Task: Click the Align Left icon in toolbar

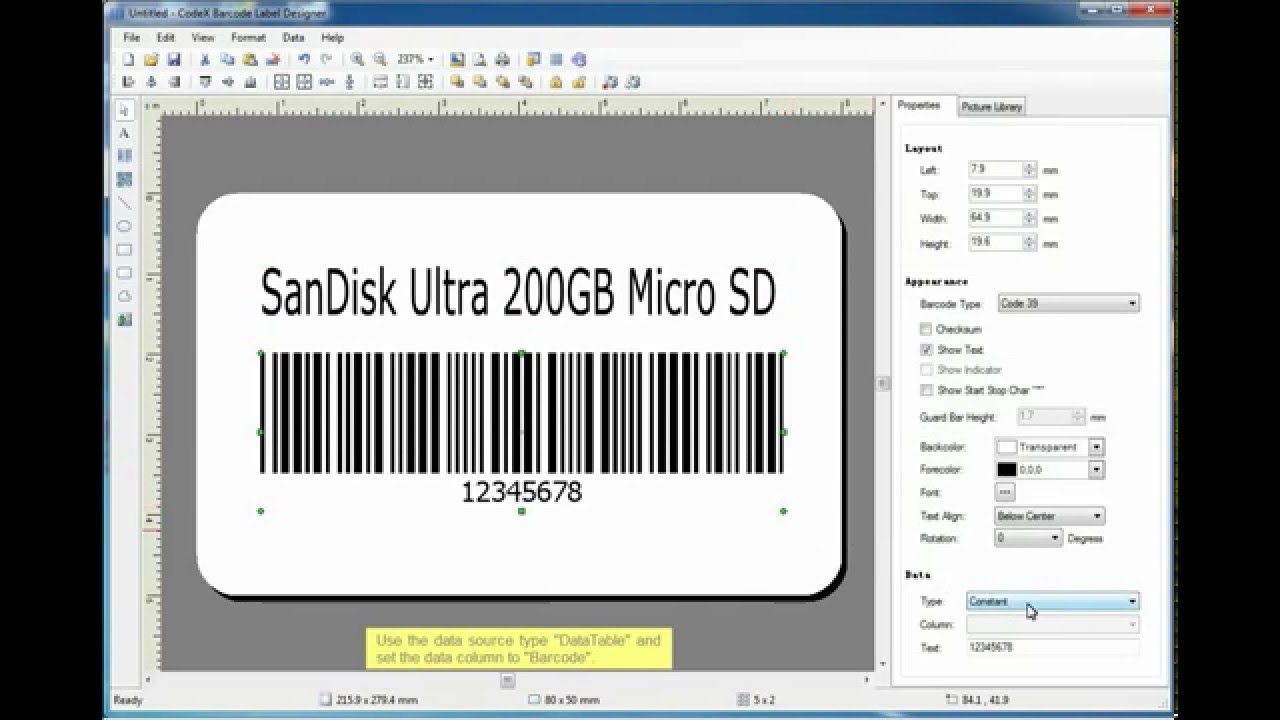Action: tap(128, 82)
